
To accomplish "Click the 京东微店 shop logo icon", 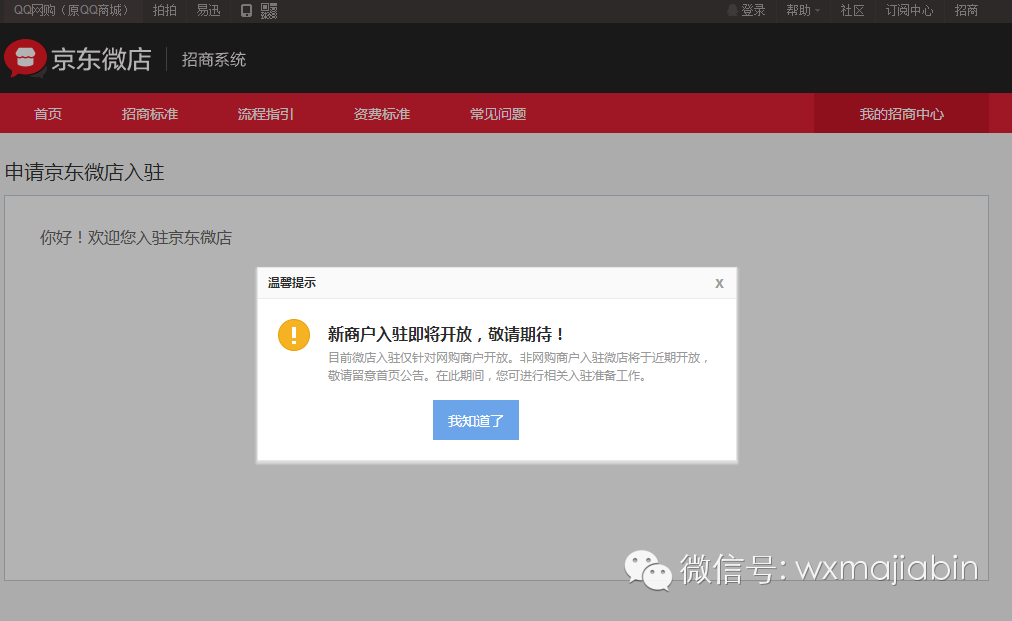I will [25, 58].
